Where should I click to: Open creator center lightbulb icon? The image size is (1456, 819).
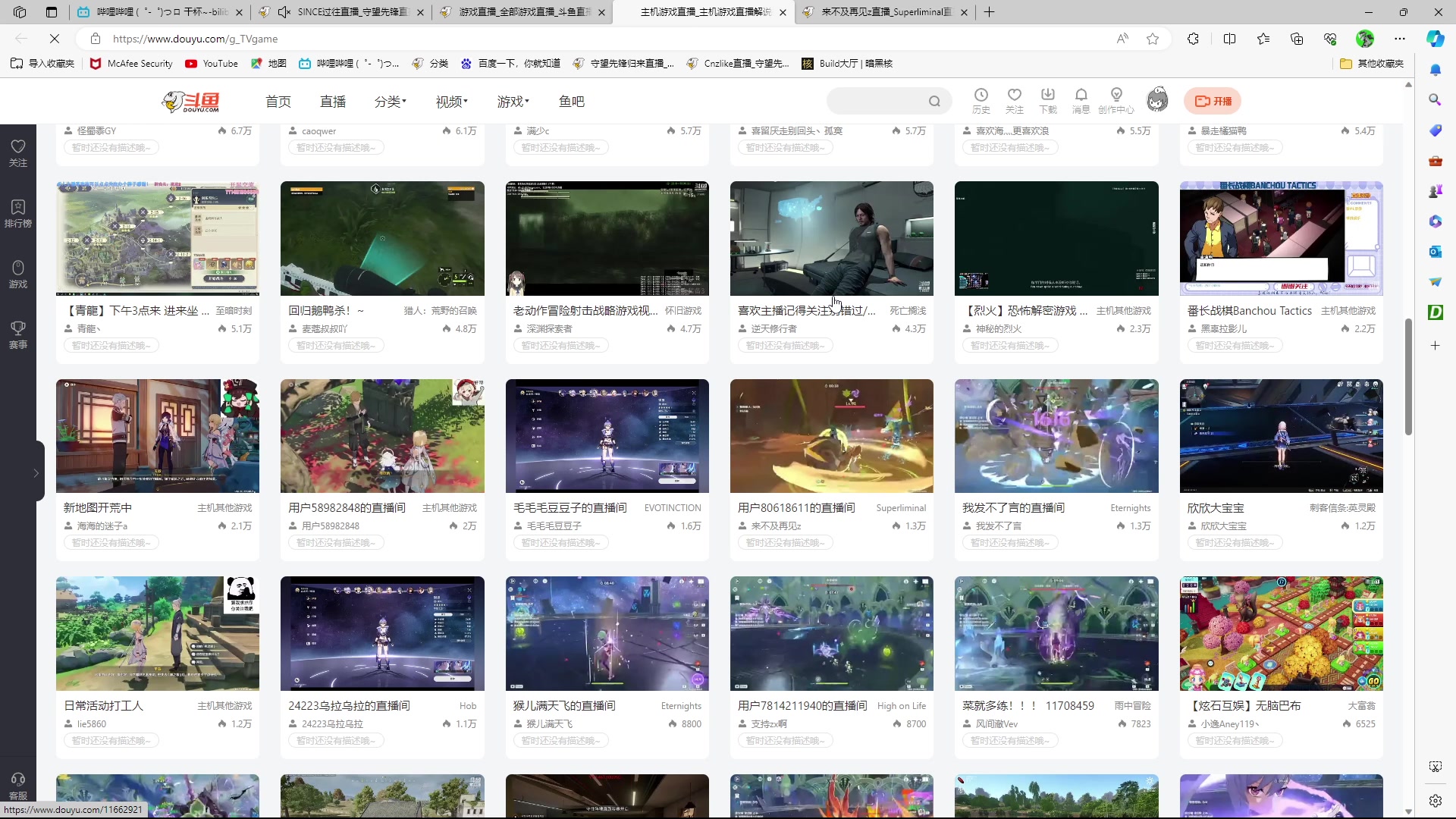point(1116,96)
